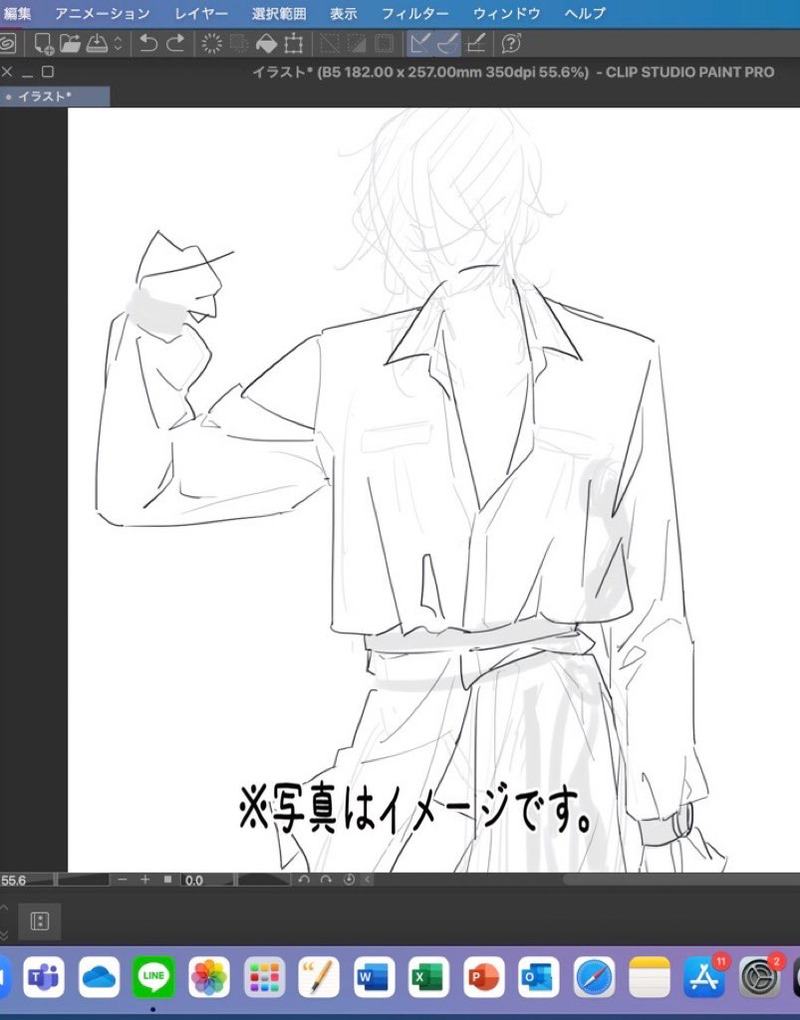Open Photos from the dock
The width and height of the screenshot is (800, 1020).
pos(209,977)
